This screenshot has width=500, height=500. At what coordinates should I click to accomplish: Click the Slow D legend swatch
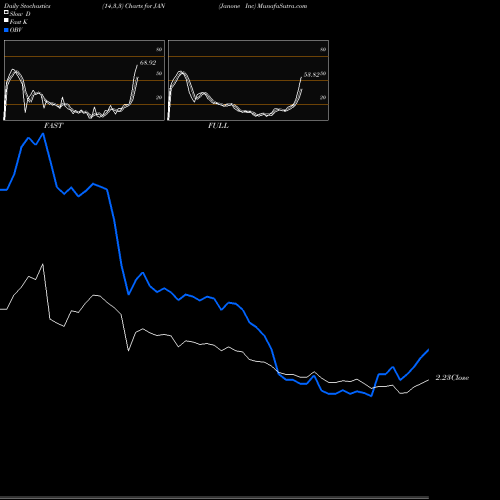6,12
